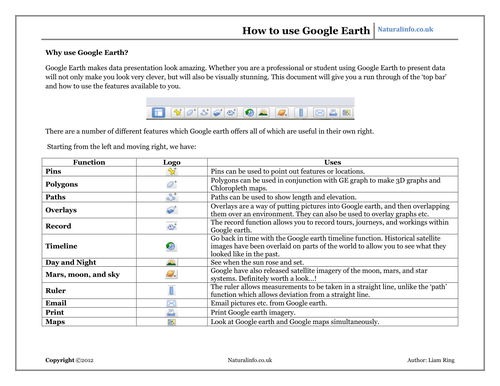The image size is (500, 386).
Task: Click the Timeline logo in the table
Action: pos(171,246)
